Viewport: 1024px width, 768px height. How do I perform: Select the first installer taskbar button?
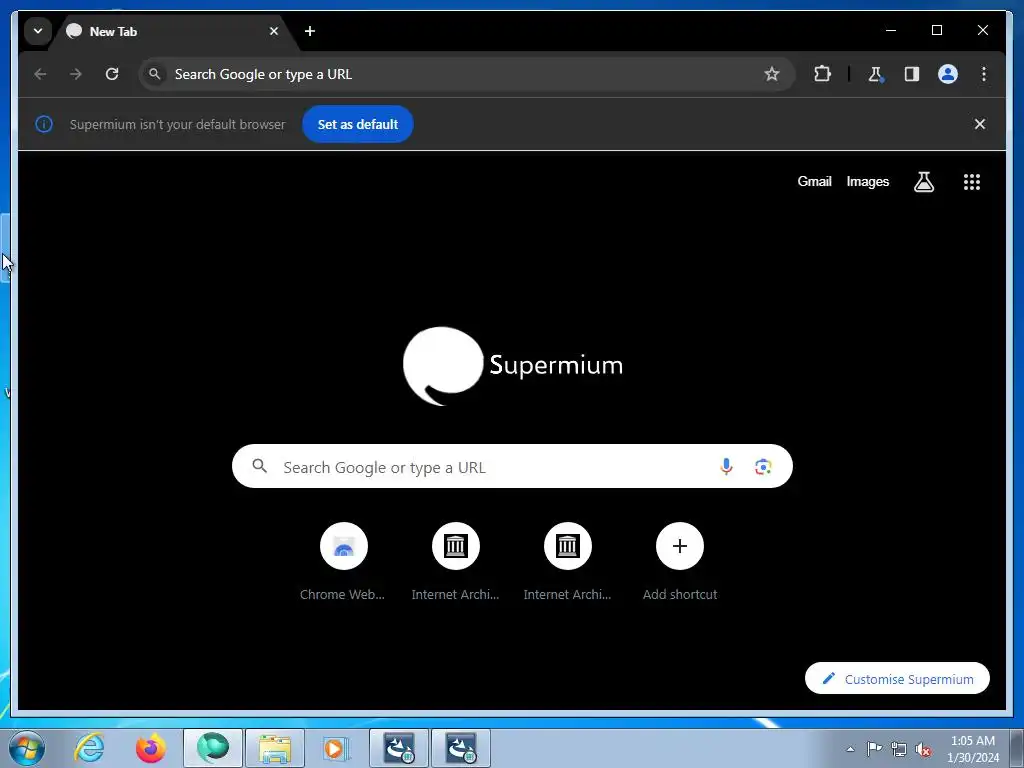click(x=399, y=748)
